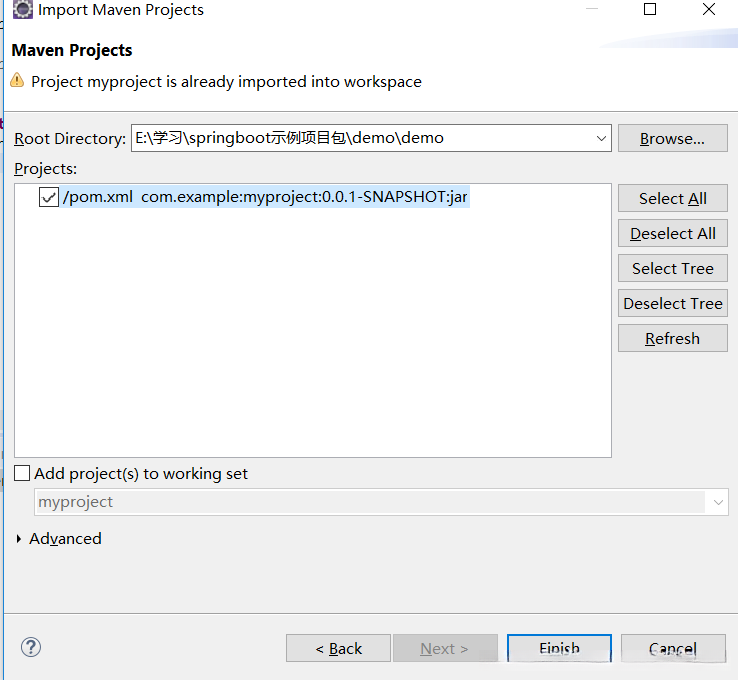Click the warning icon beside the message
The image size is (738, 680).
coord(17,81)
